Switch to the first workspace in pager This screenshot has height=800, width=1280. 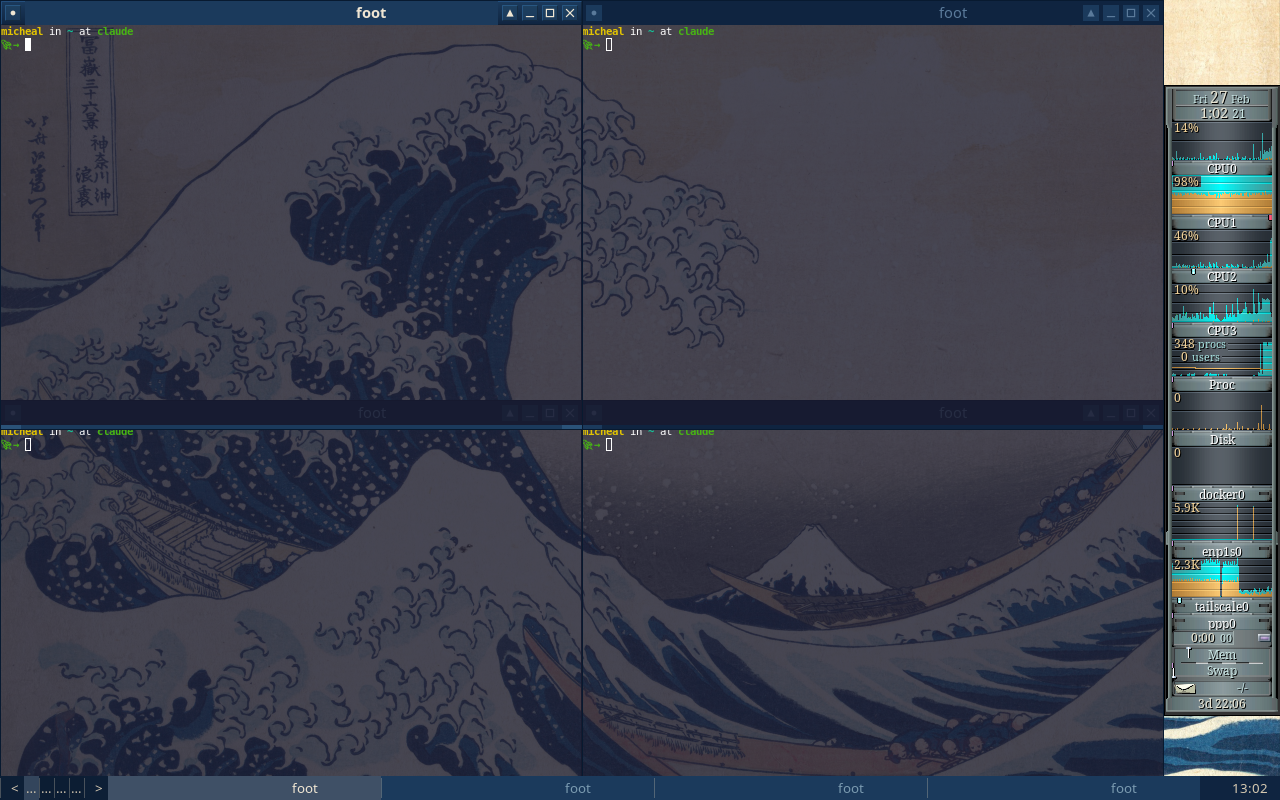[32, 788]
